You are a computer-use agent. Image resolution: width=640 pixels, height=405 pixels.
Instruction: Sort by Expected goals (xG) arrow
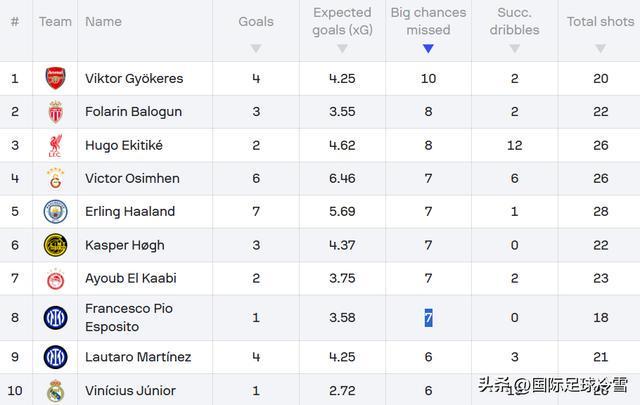[342, 48]
